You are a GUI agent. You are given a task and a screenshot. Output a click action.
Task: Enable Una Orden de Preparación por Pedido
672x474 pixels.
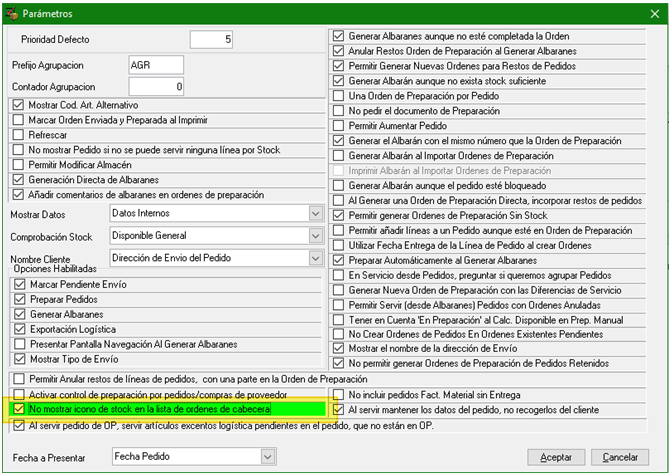339,96
